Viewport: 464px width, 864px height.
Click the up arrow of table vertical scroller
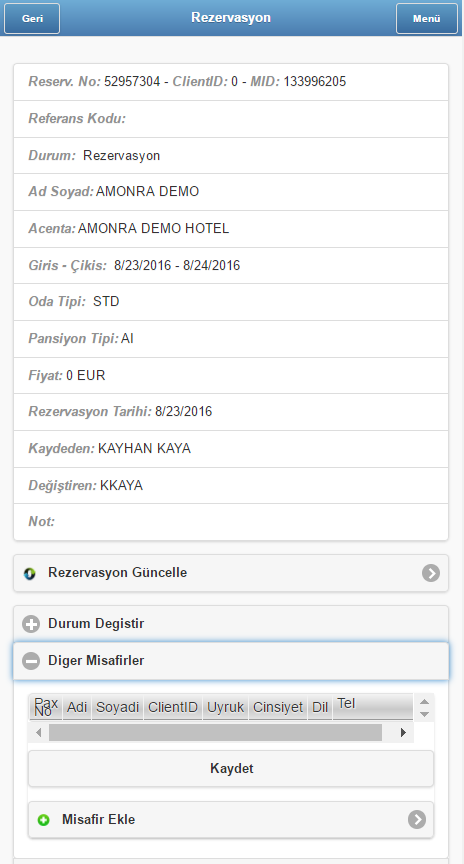[x=424, y=702]
